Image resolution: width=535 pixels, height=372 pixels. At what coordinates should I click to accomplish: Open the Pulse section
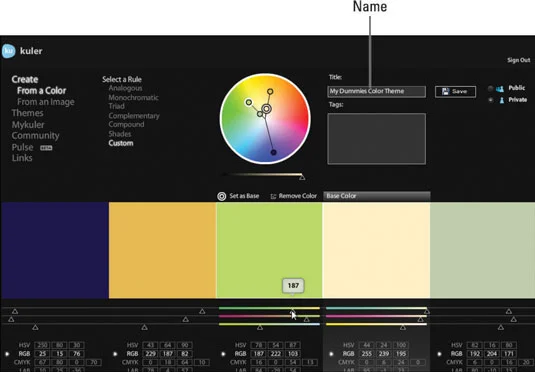point(23,147)
